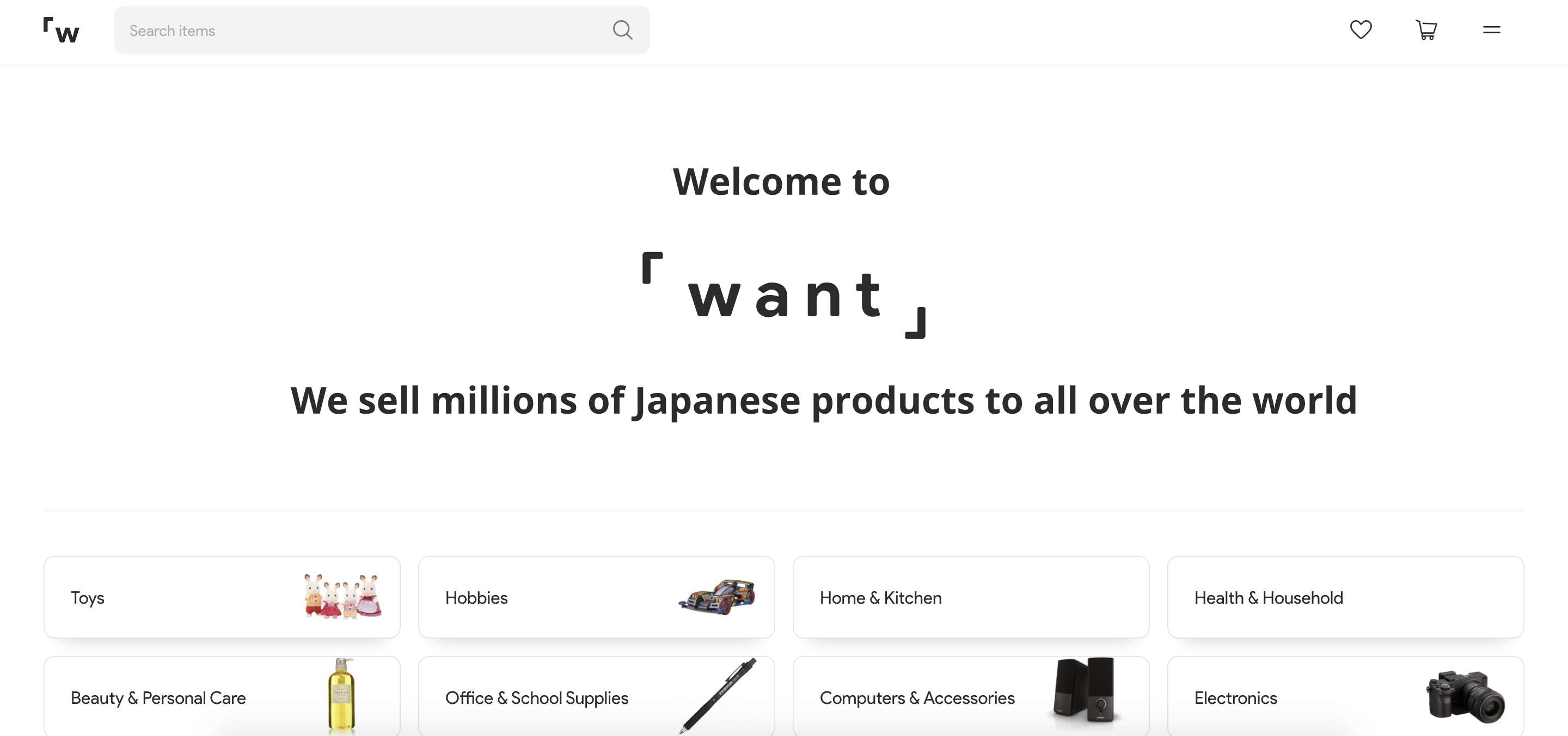
Task: Open the hamburger menu icon
Action: (1491, 29)
